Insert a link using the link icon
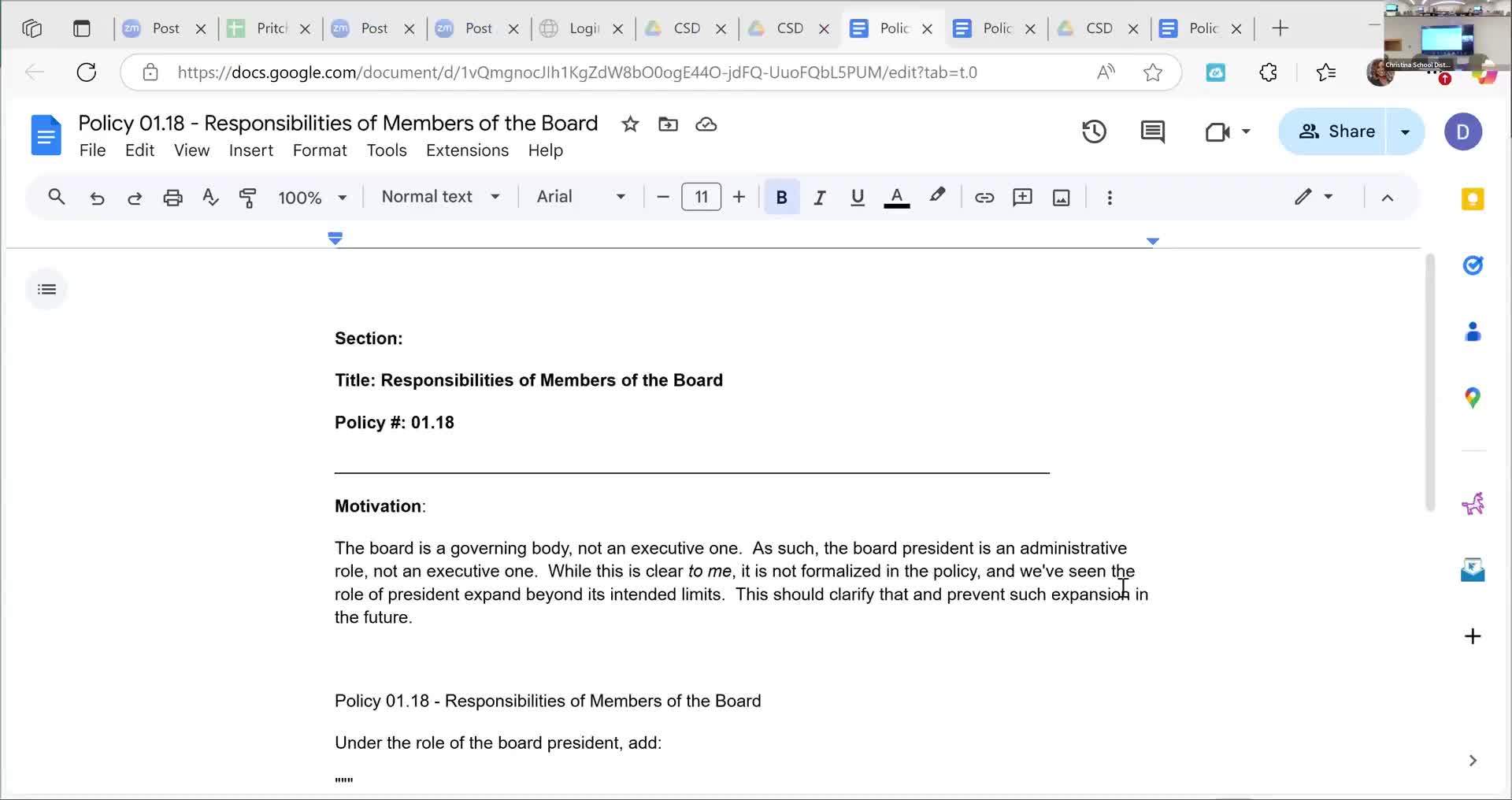 pyautogui.click(x=984, y=198)
